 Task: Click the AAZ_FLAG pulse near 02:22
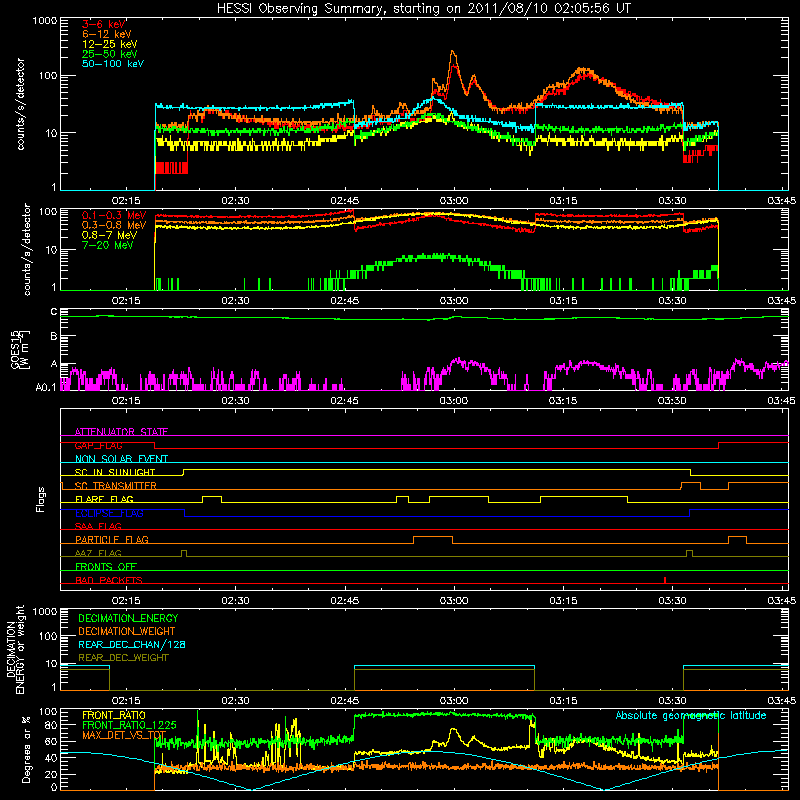pos(184,553)
